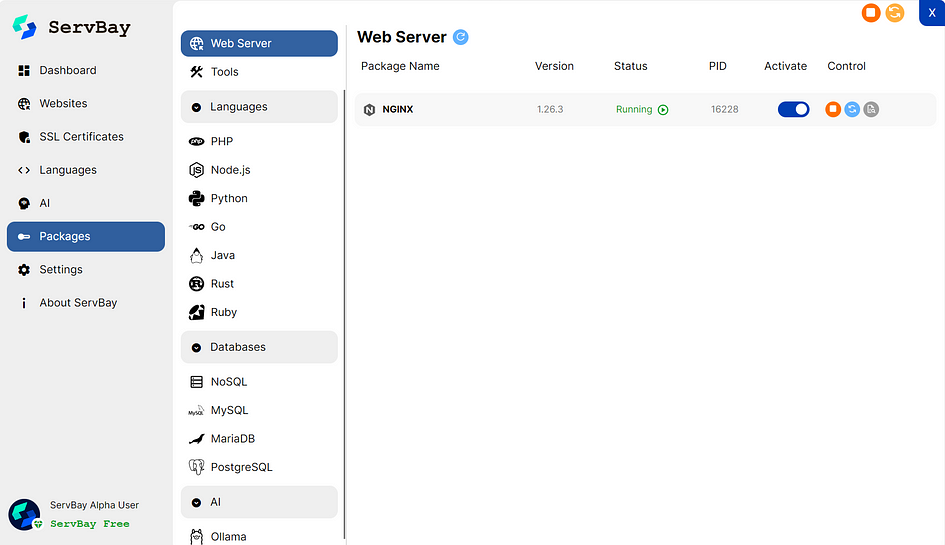945x545 pixels.
Task: Click the NGINX package name
Action: [x=398, y=109]
